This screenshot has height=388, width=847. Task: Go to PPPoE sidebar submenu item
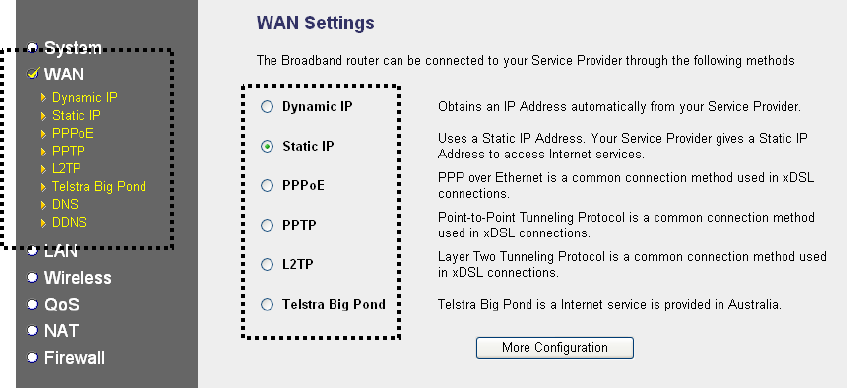(x=72, y=133)
